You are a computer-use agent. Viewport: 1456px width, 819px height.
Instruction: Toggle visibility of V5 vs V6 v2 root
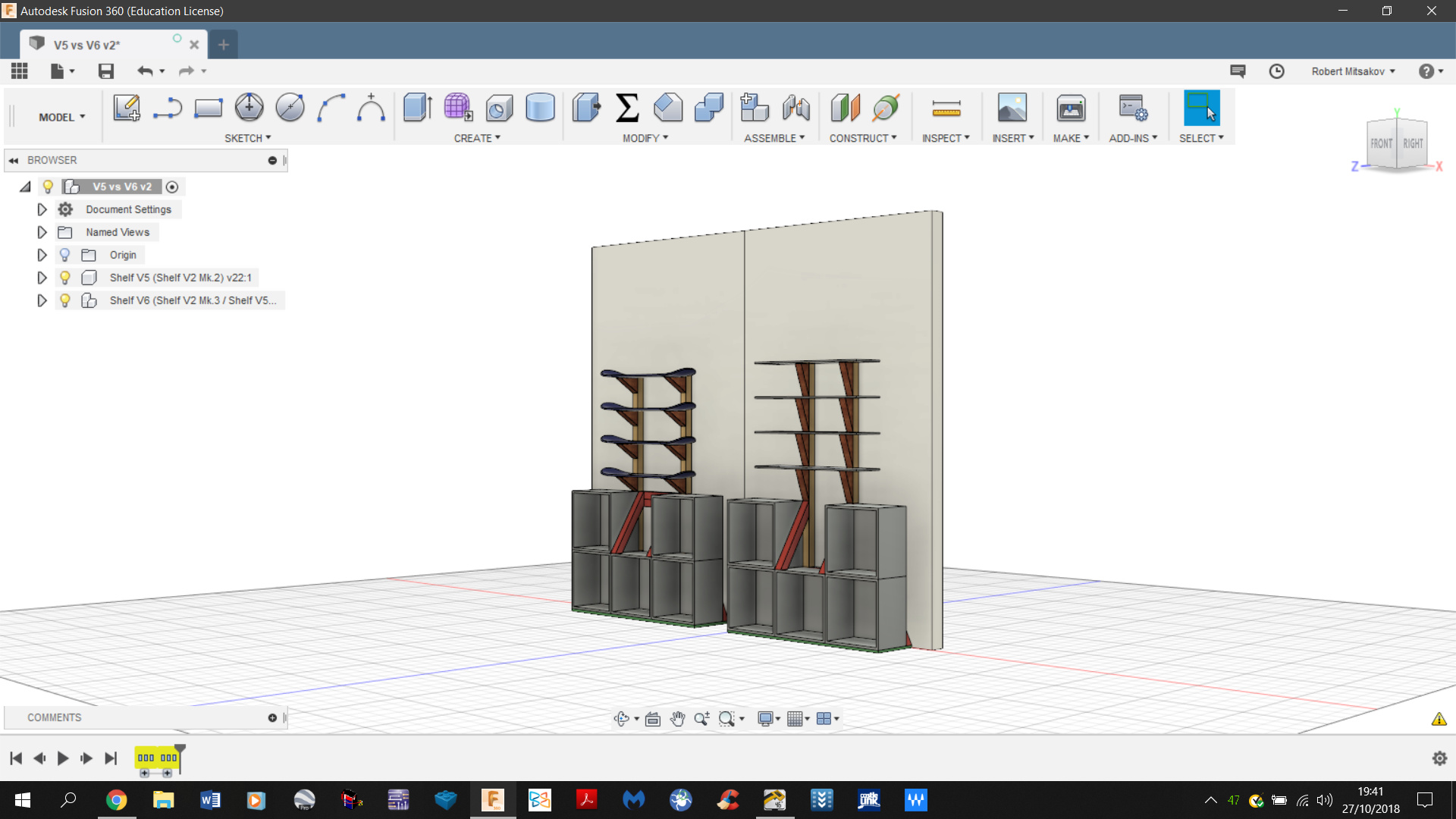pyautogui.click(x=48, y=187)
